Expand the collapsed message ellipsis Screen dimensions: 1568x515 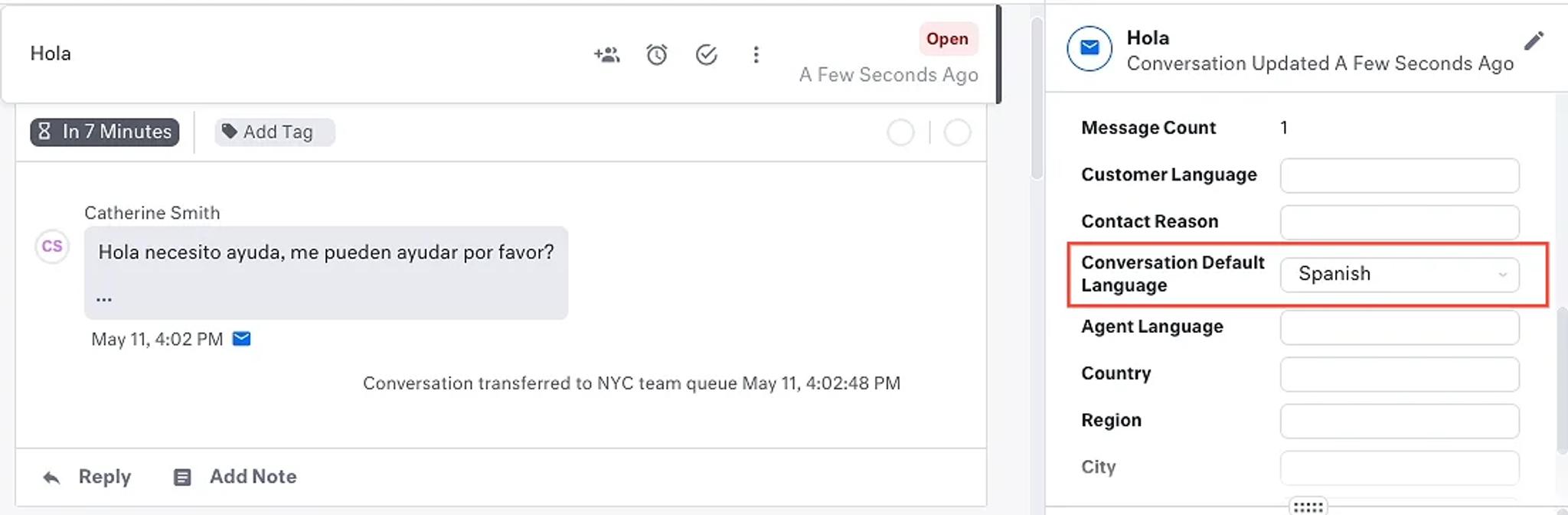(104, 298)
